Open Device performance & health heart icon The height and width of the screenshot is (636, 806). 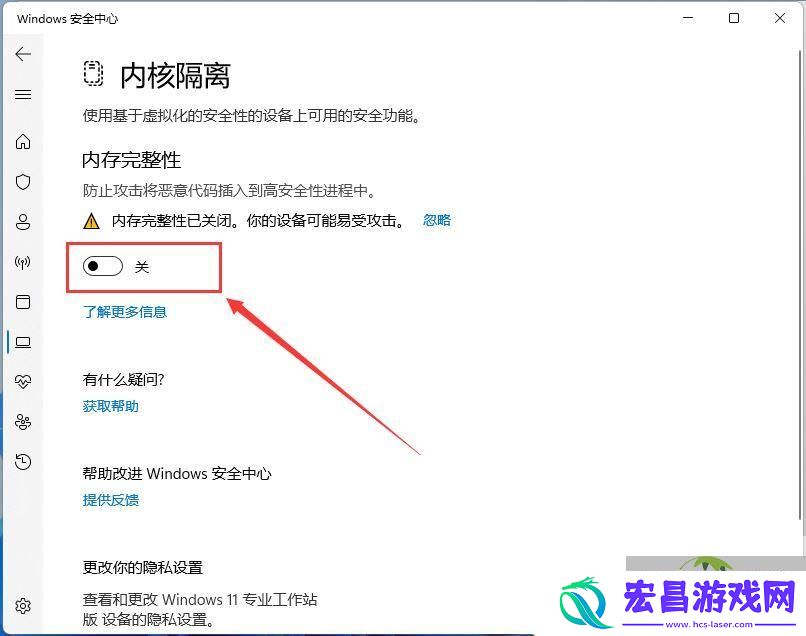tap(23, 381)
